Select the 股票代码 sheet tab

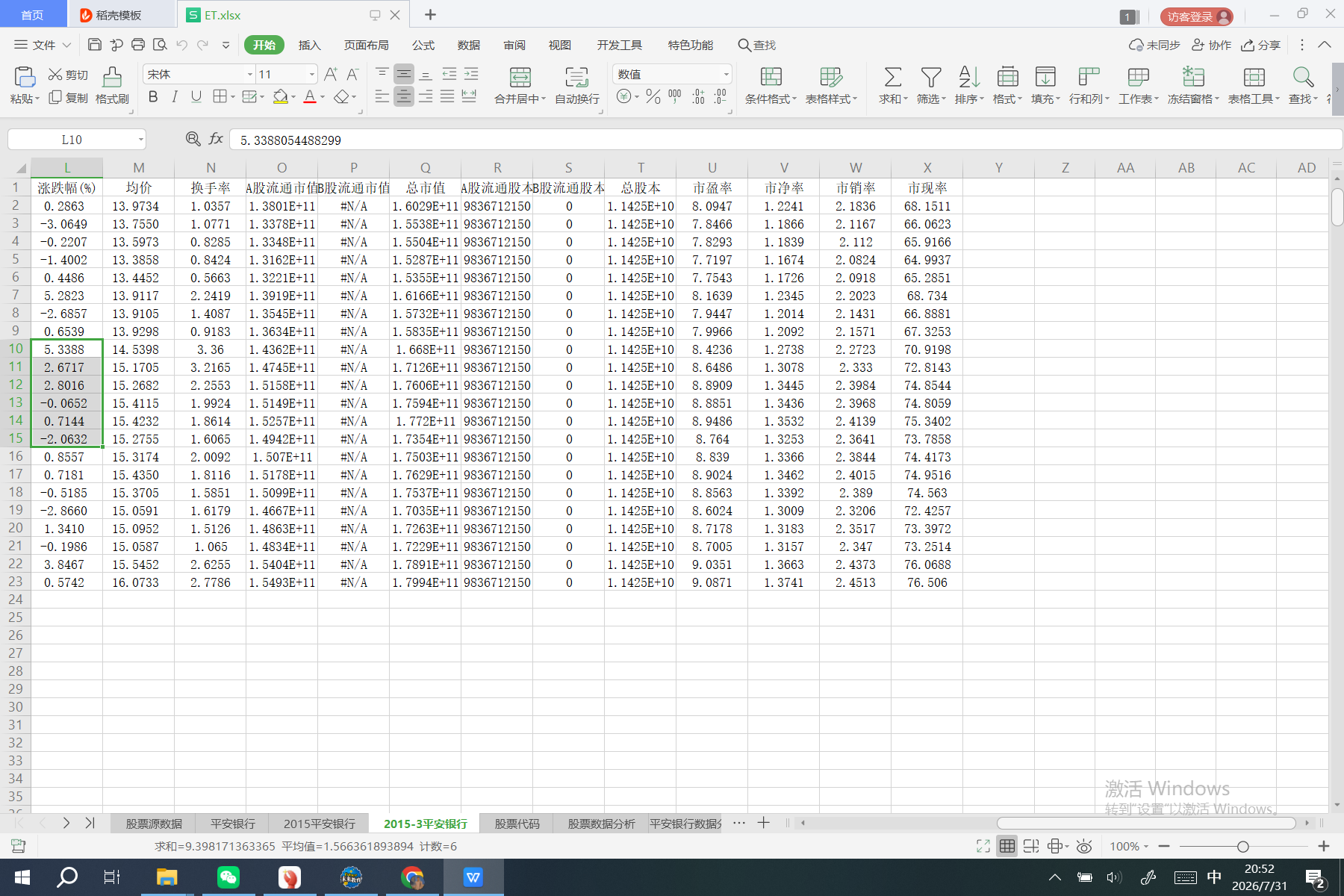tap(517, 824)
